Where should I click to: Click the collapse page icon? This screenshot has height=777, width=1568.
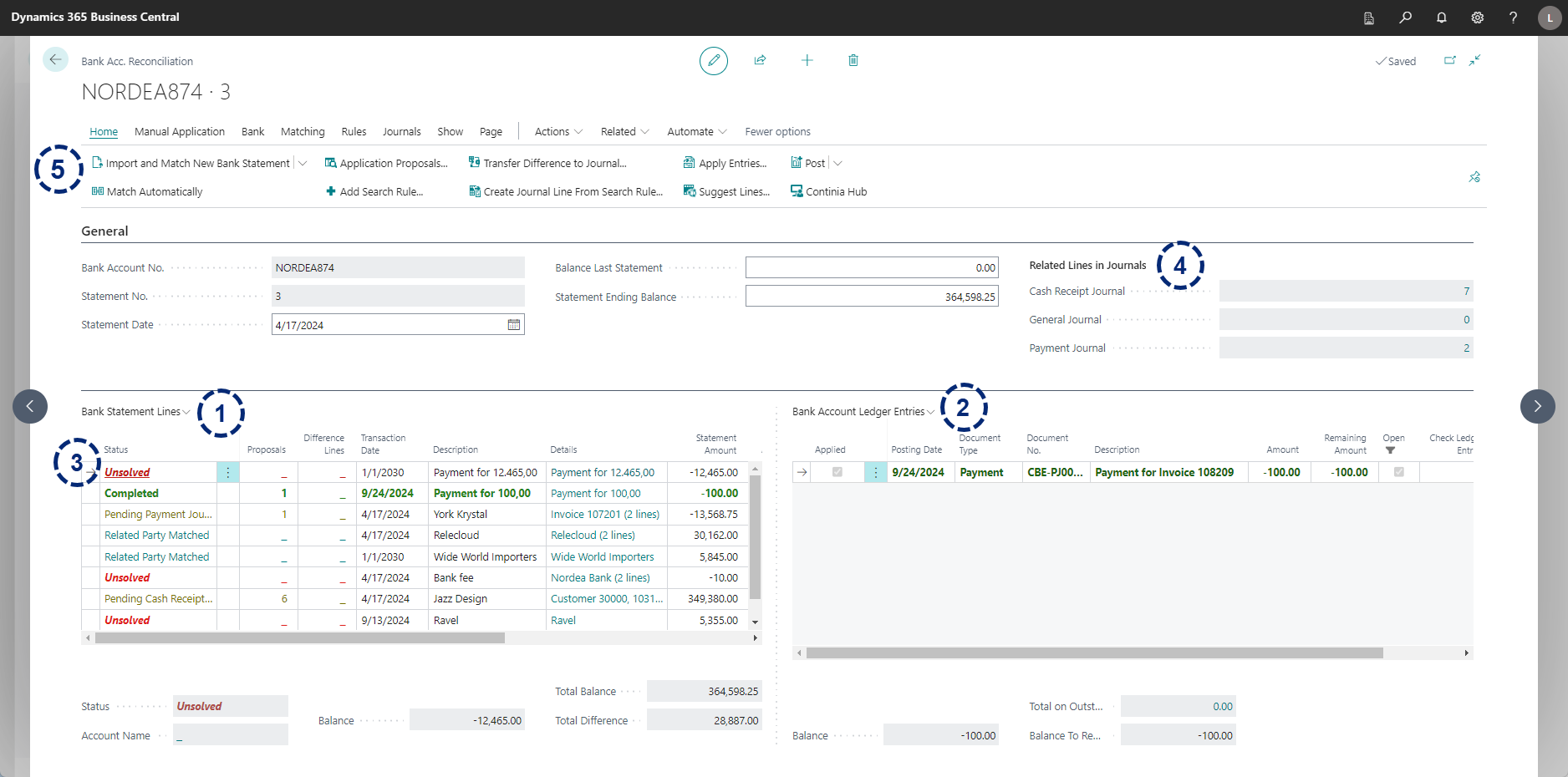click(x=1475, y=60)
